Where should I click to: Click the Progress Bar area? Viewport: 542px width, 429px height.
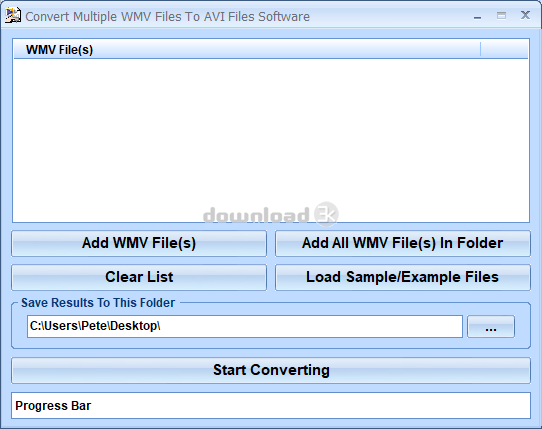271,405
